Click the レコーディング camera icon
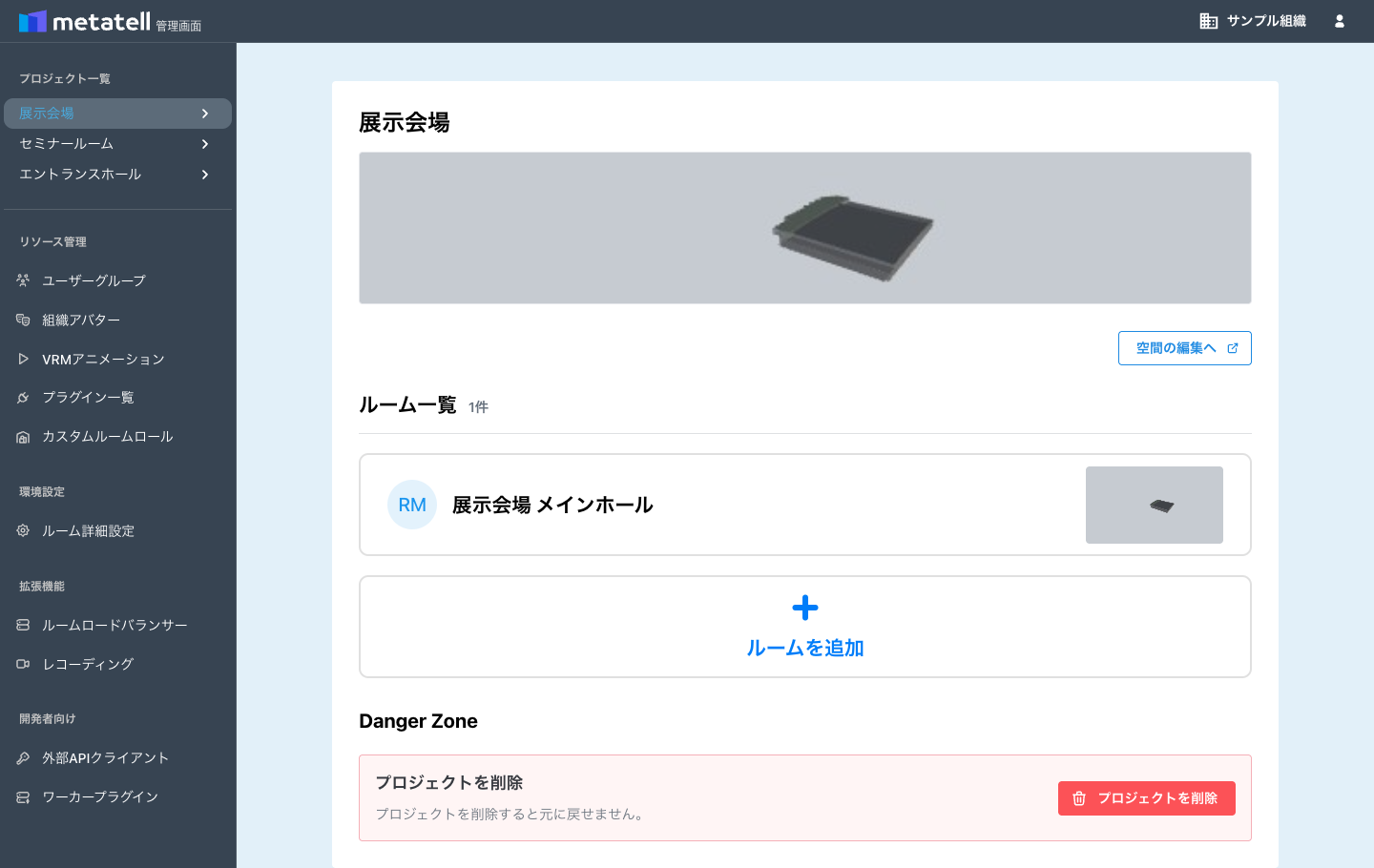Image resolution: width=1374 pixels, height=868 pixels. pos(23,664)
